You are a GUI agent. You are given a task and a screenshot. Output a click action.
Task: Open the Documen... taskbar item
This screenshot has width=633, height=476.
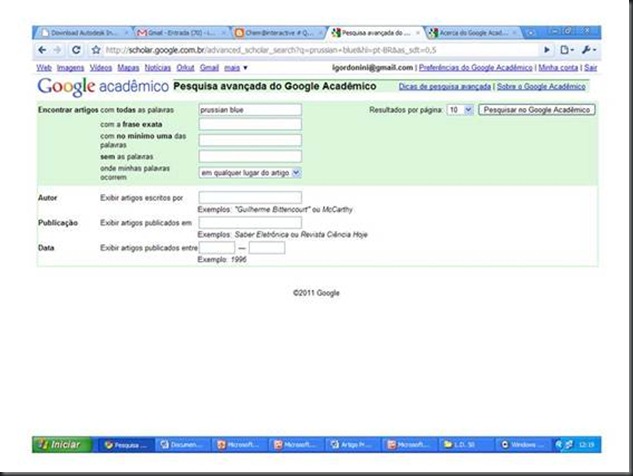coord(182,445)
